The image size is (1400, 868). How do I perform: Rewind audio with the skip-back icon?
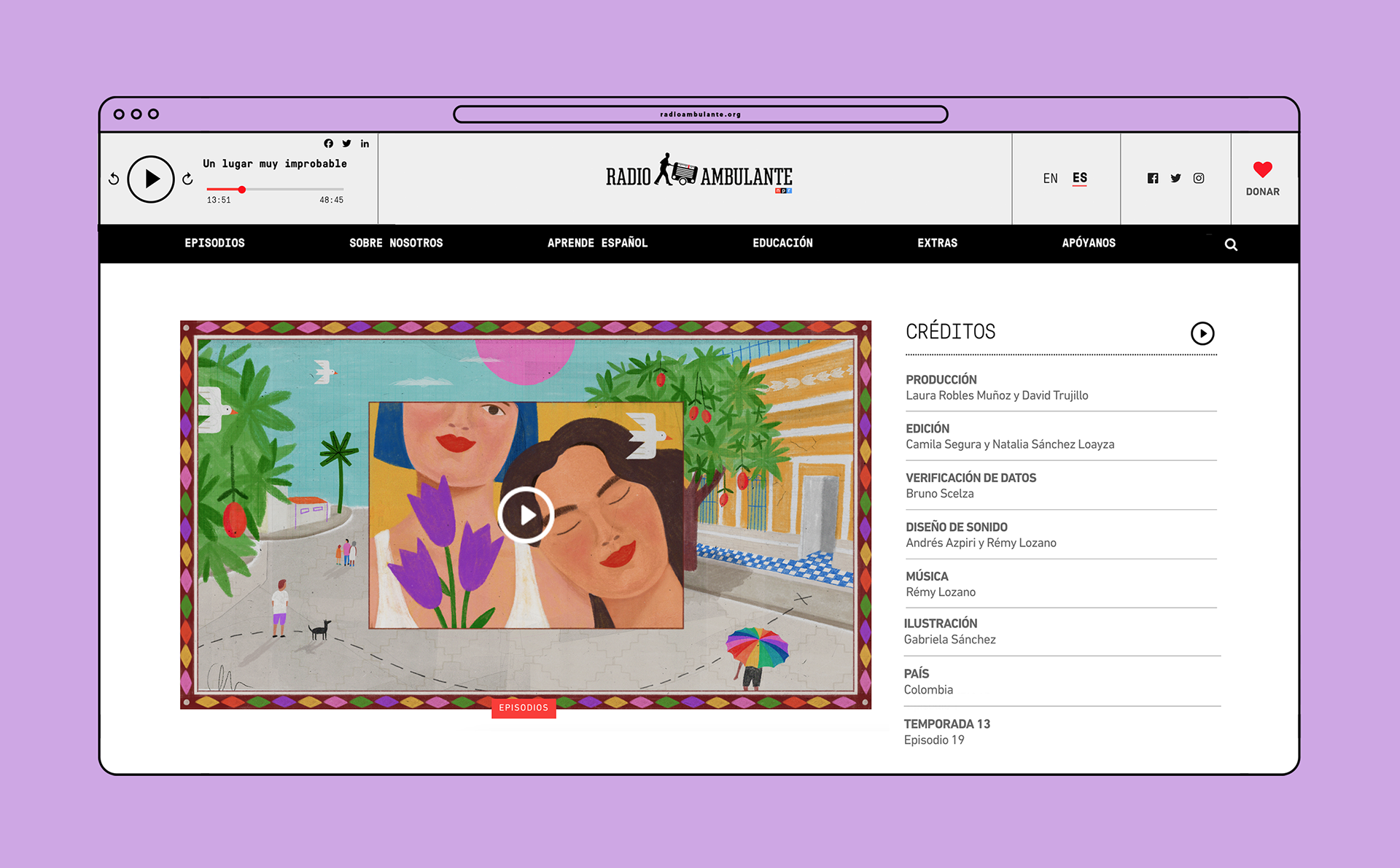[x=114, y=179]
